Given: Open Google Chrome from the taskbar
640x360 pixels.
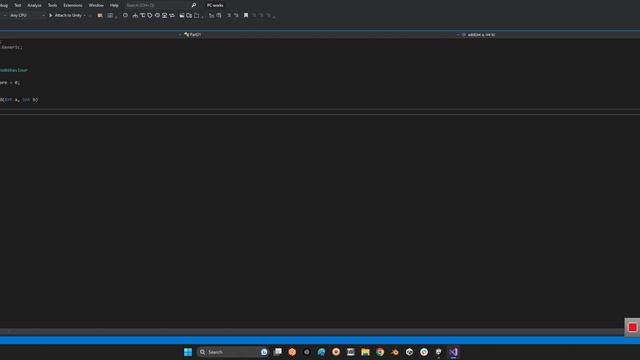Looking at the screenshot, I should pyautogui.click(x=380, y=352).
